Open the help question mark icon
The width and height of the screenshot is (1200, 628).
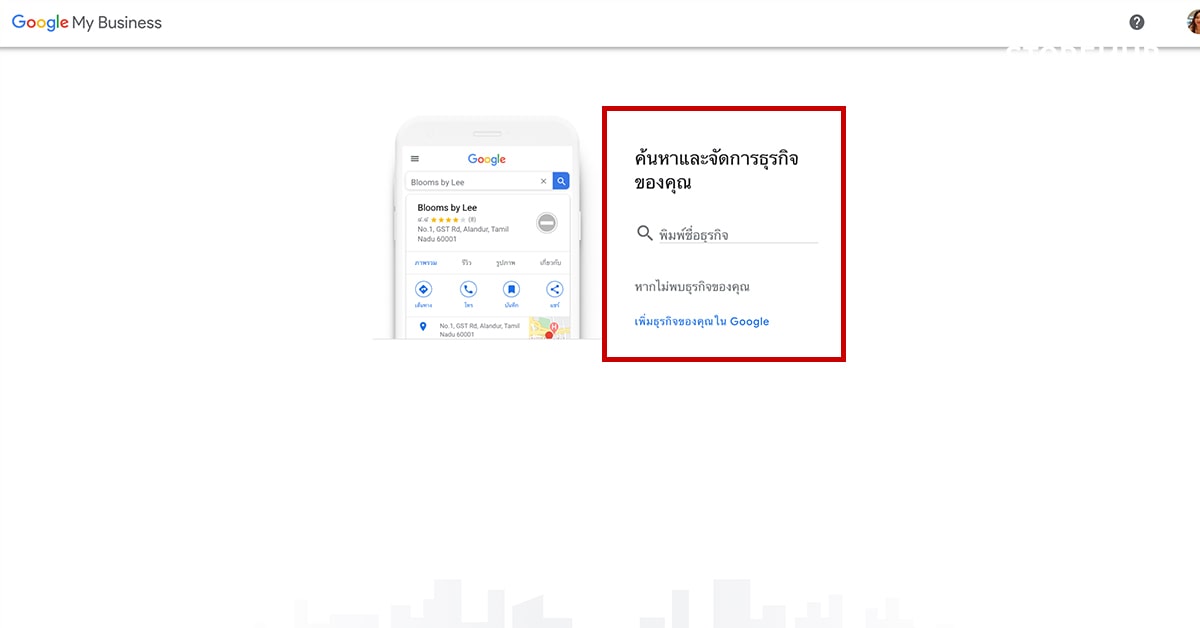1137,22
